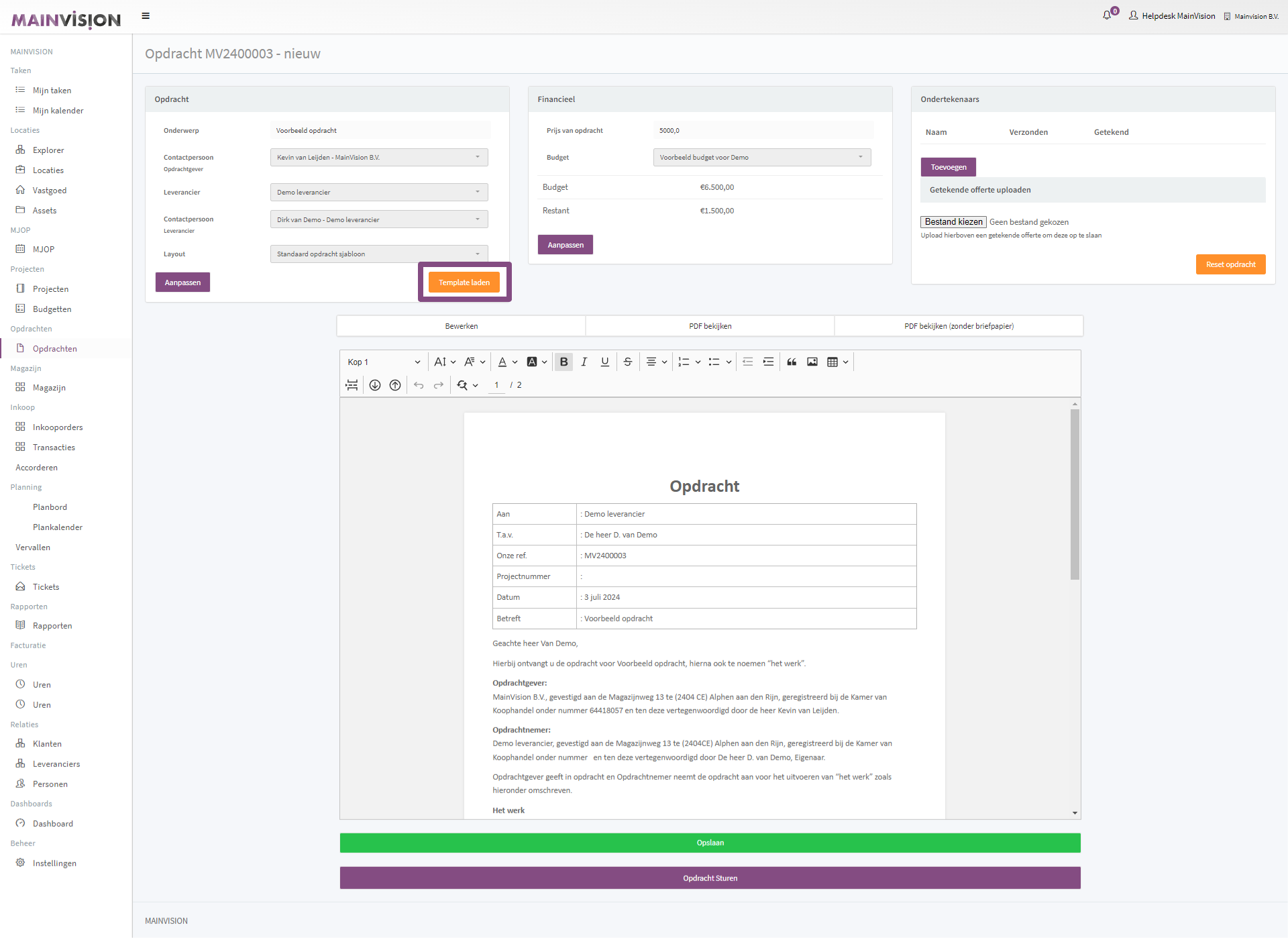Viewport: 1288px width, 938px height.
Task: Collapse the sidebar with the hamburger icon
Action: pyautogui.click(x=146, y=16)
